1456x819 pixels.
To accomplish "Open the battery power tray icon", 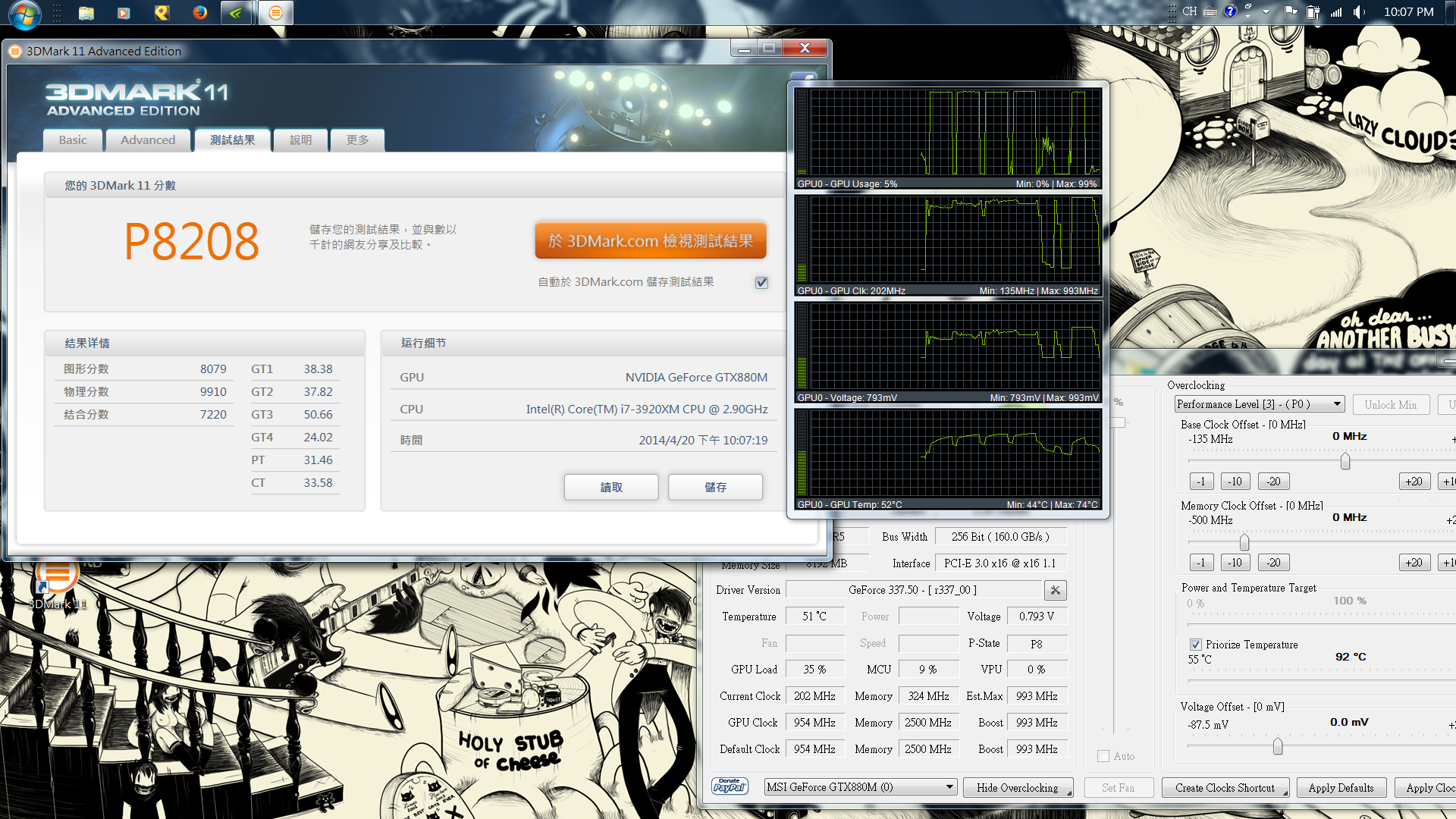I will [1313, 11].
